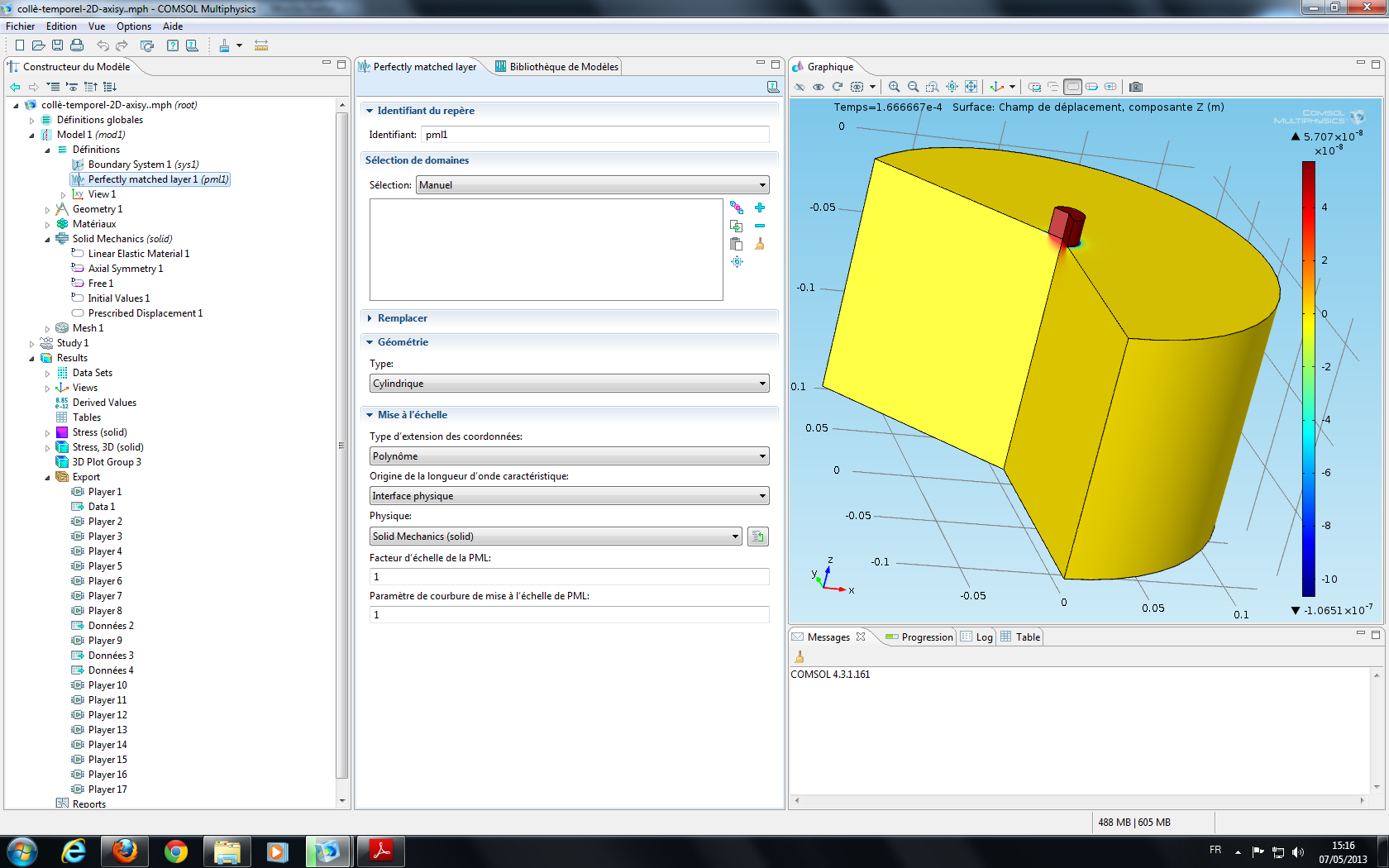Open the Géométrie Type dropdown showing Cylindrique

(x=569, y=384)
